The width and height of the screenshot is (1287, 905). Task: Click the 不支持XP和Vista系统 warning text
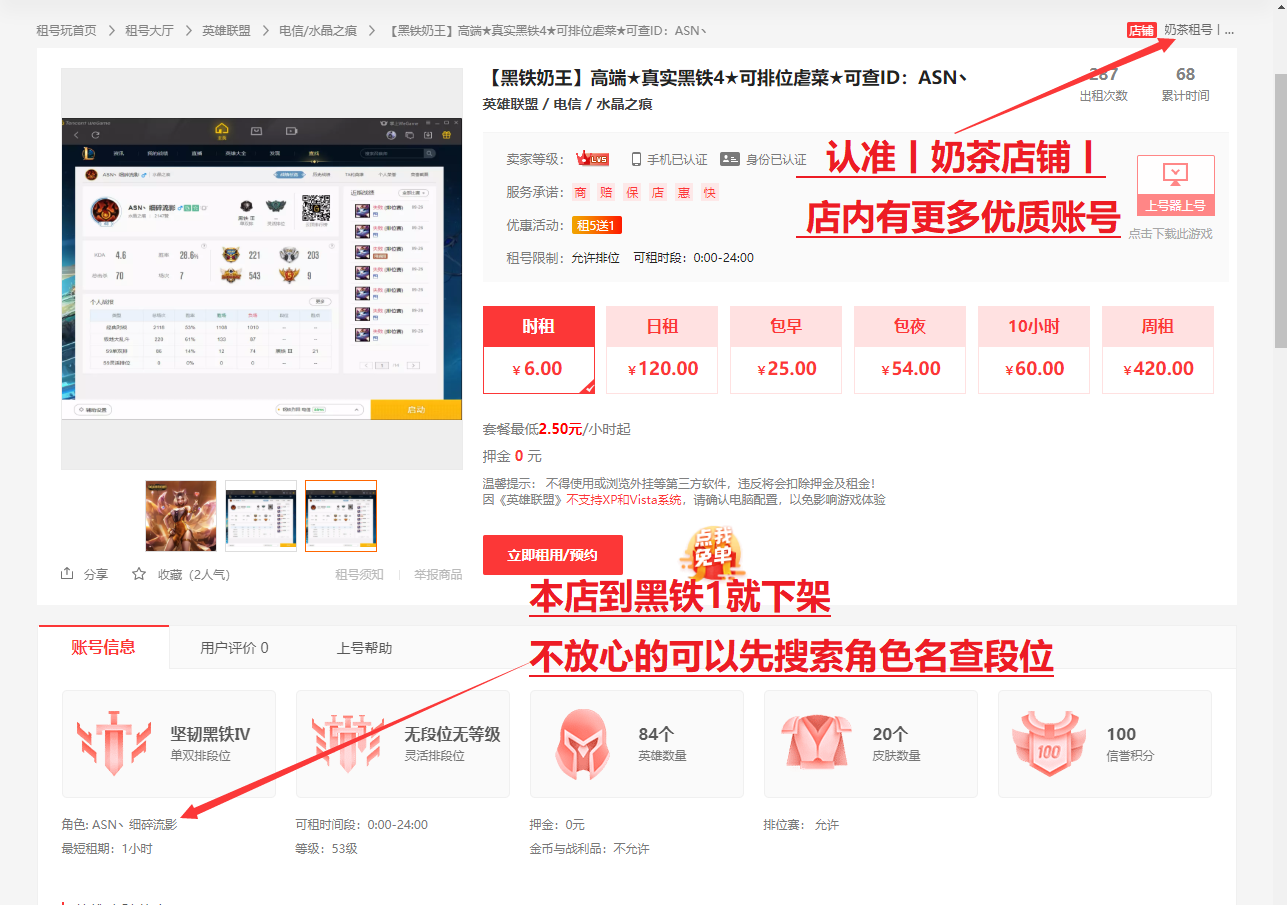point(624,500)
